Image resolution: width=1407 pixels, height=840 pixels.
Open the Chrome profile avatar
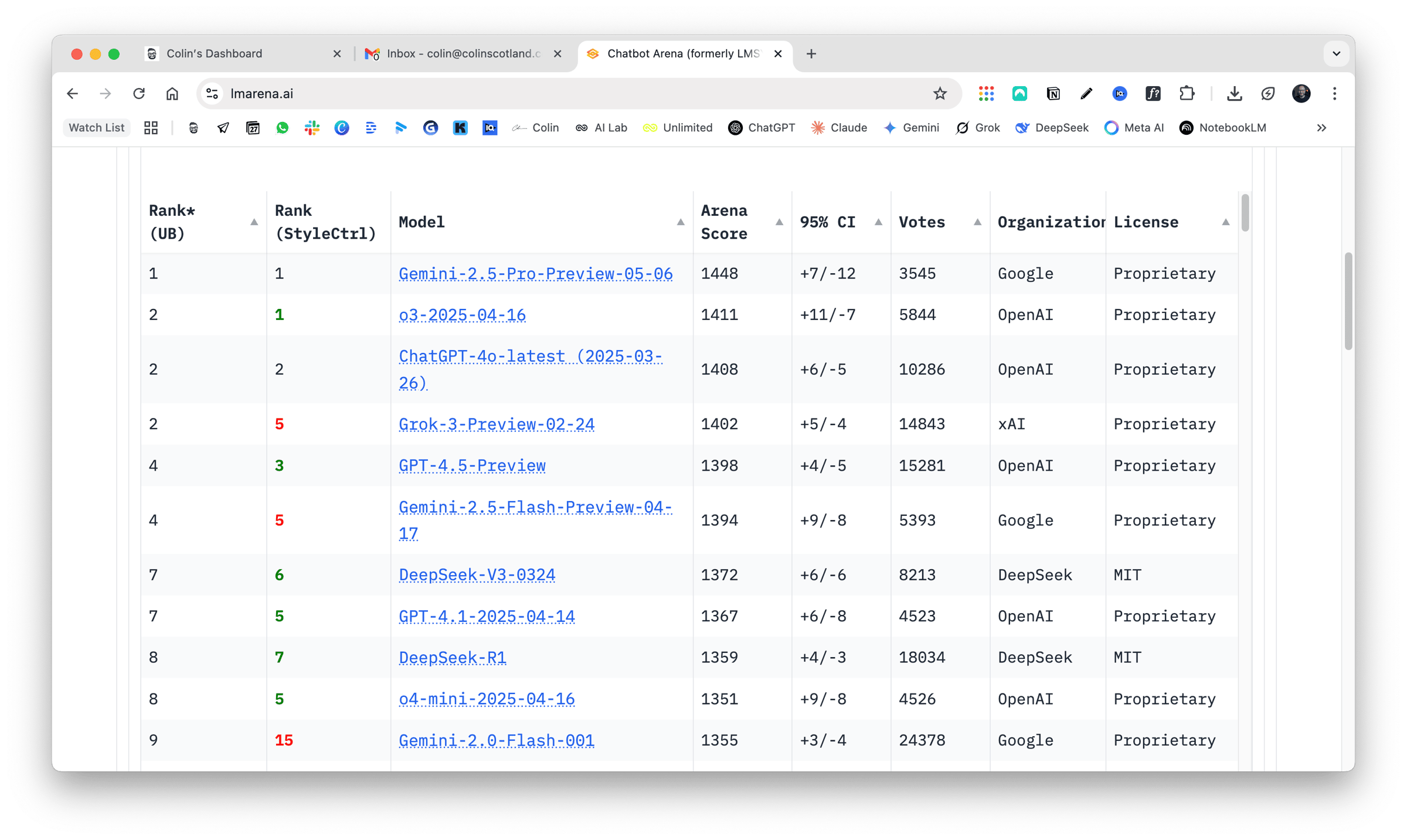coord(1301,94)
